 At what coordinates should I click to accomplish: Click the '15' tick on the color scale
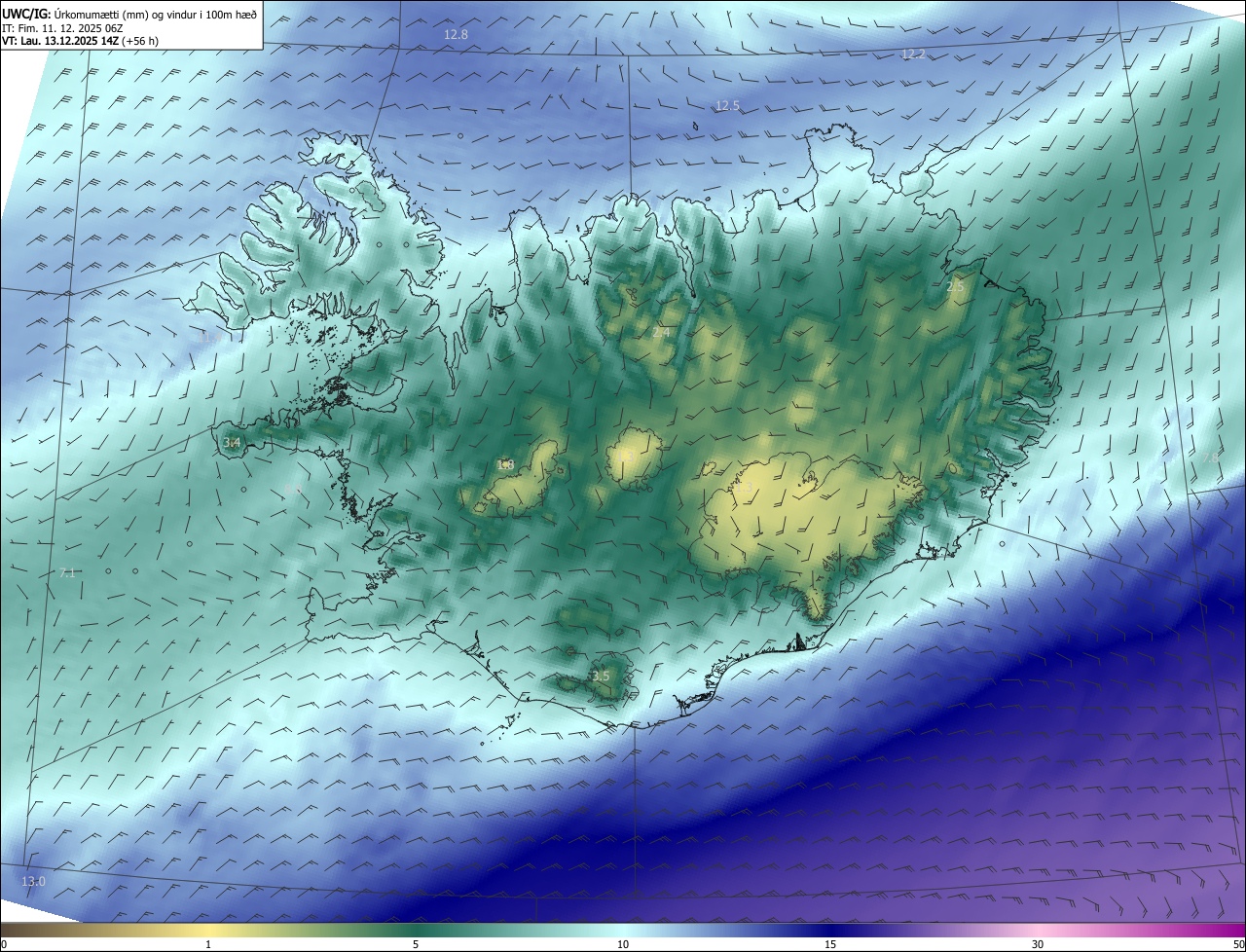click(830, 944)
